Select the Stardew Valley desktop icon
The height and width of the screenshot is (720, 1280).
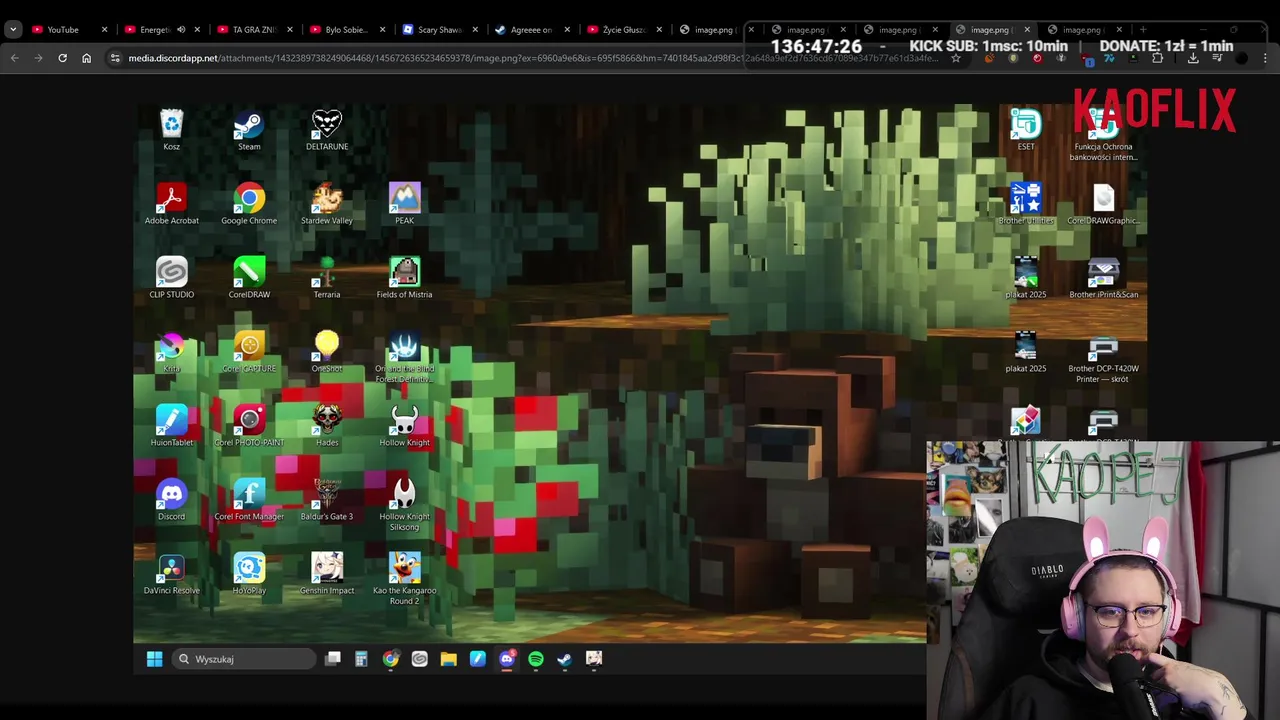(x=327, y=205)
